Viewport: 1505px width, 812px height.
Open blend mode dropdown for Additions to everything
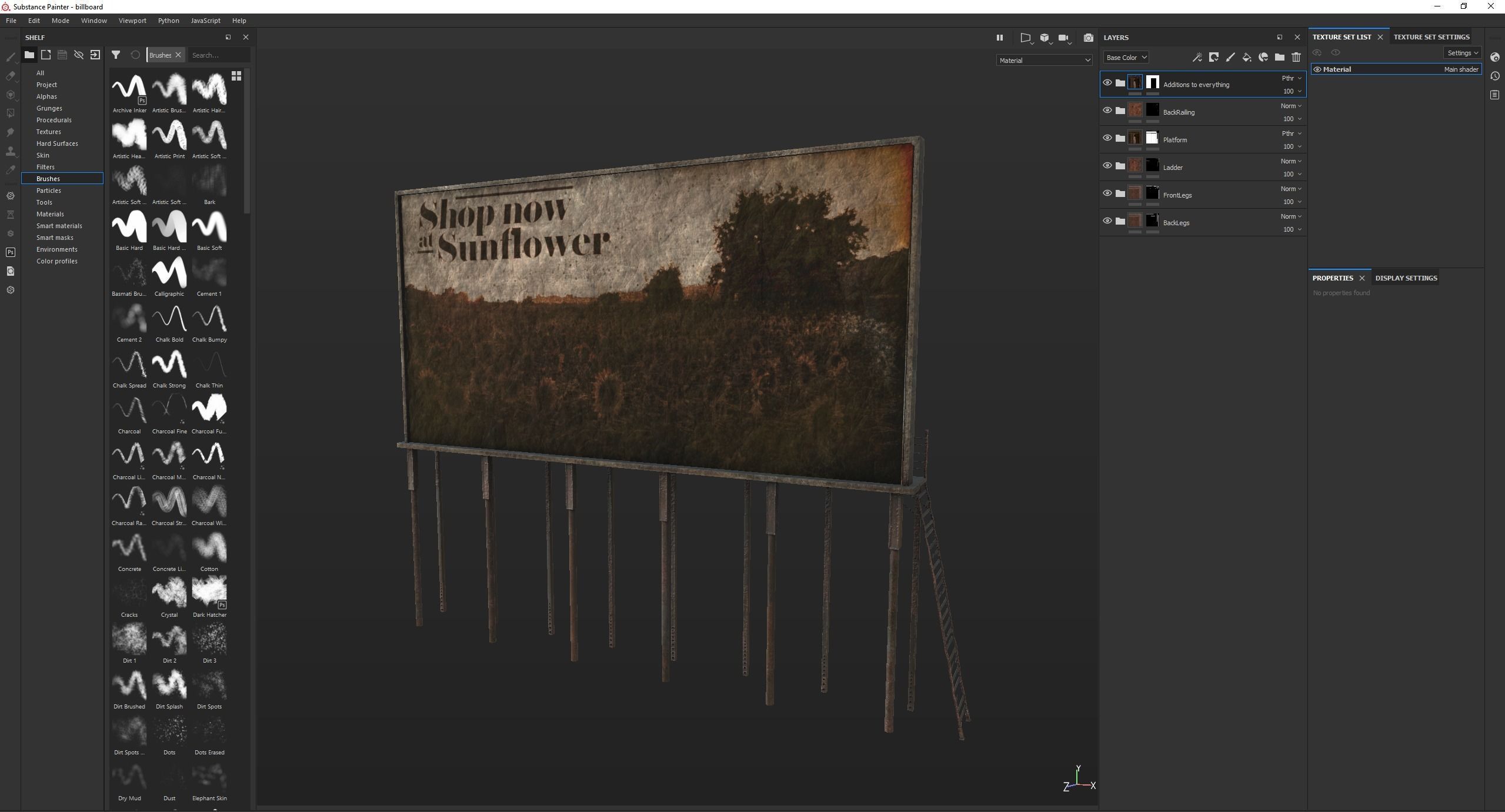tap(1292, 78)
